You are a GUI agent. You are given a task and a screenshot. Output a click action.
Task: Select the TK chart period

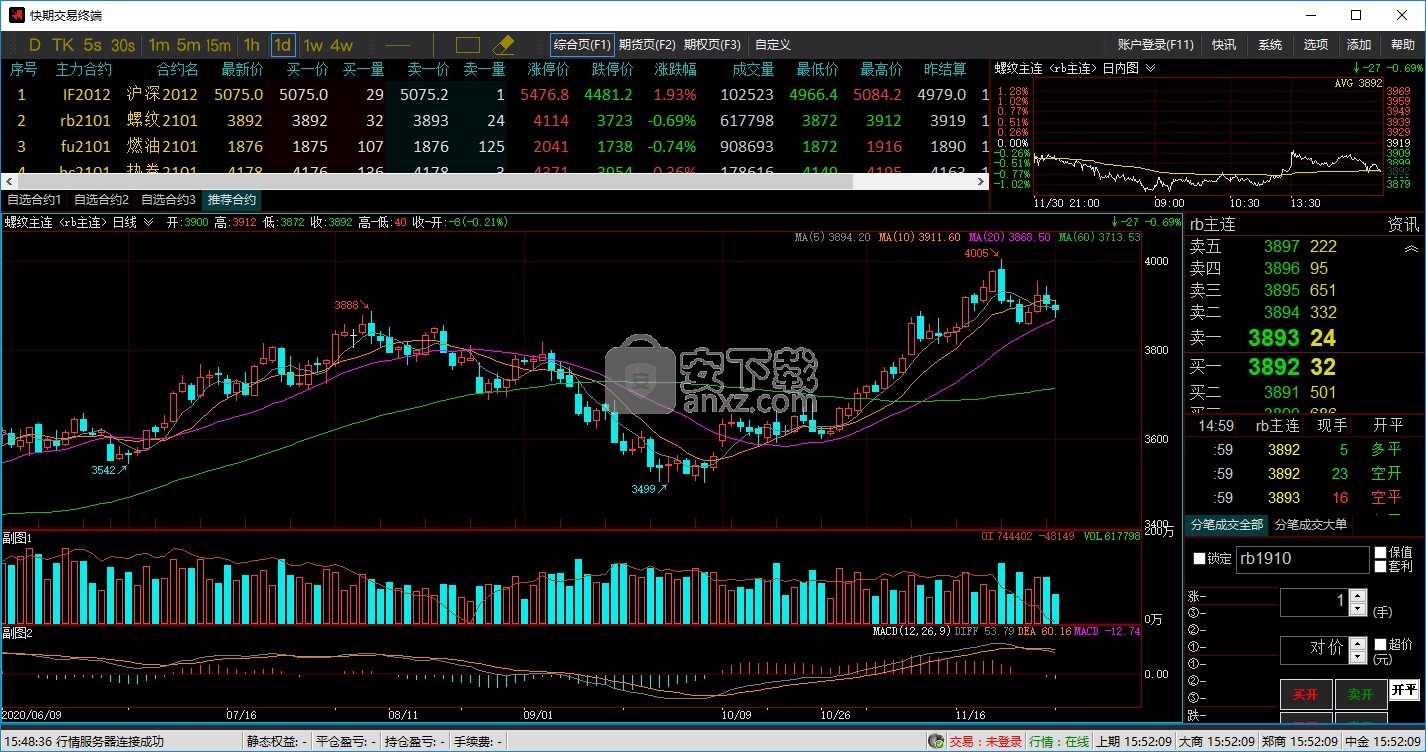coord(63,45)
